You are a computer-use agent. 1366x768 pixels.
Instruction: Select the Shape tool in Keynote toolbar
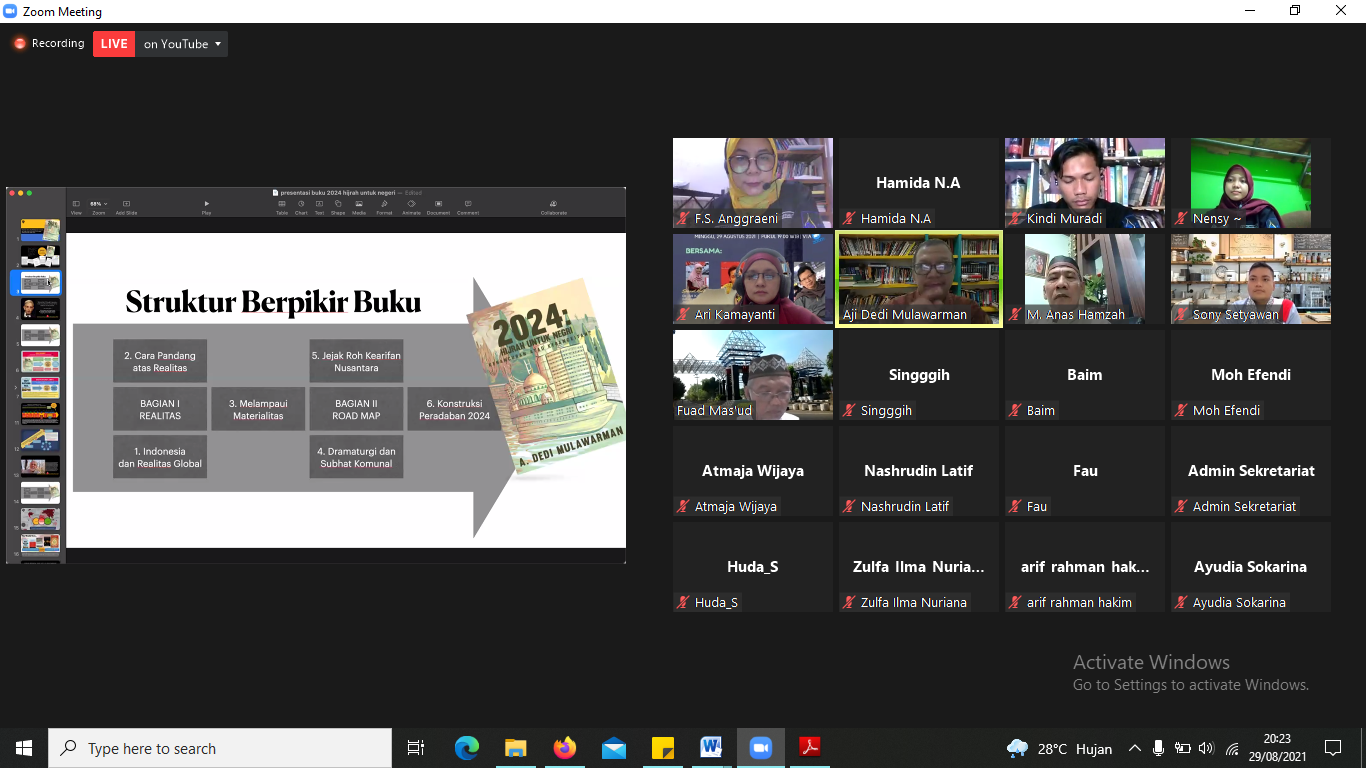pos(338,205)
